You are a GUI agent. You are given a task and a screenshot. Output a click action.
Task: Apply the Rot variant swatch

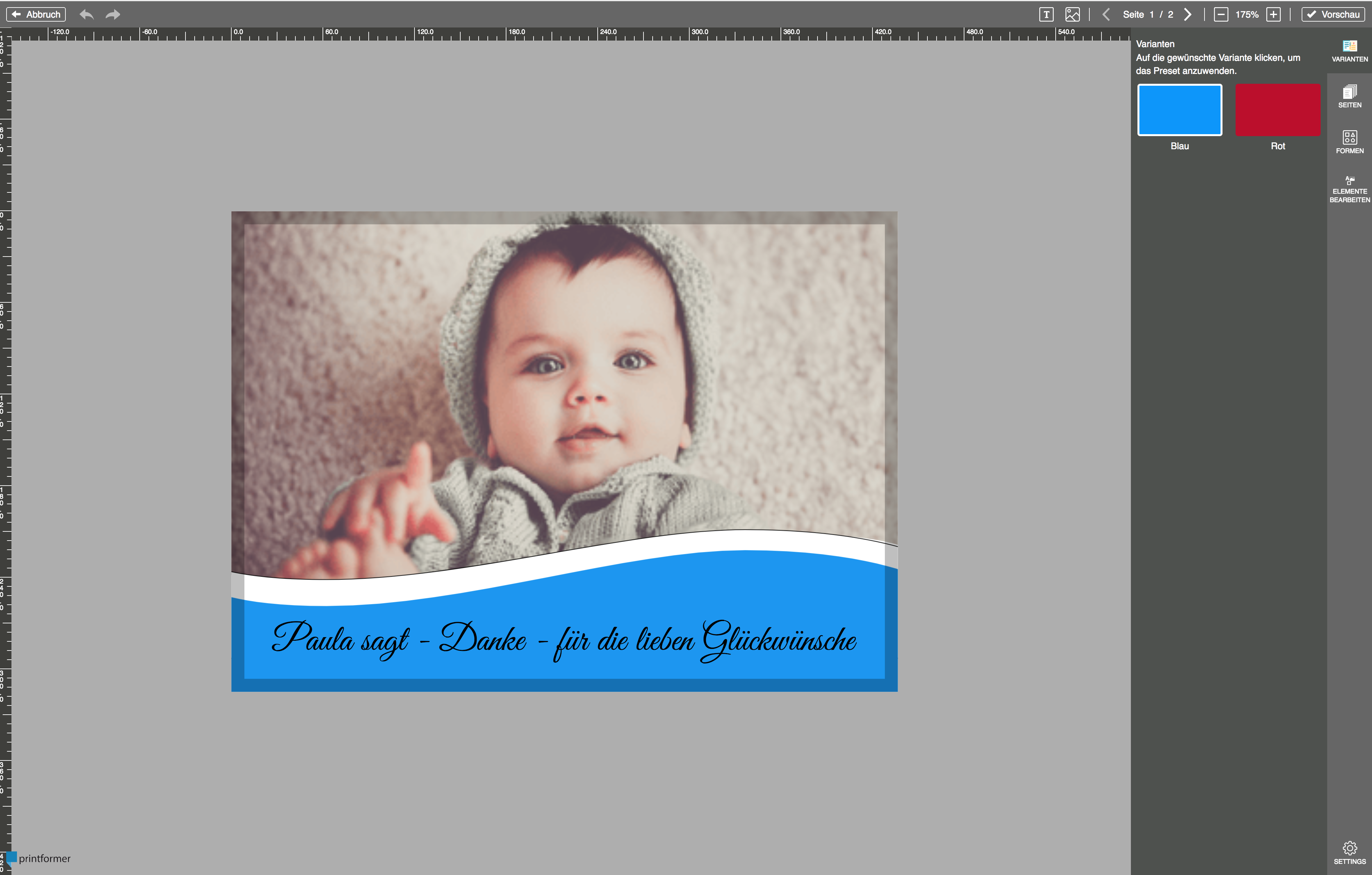point(1277,110)
